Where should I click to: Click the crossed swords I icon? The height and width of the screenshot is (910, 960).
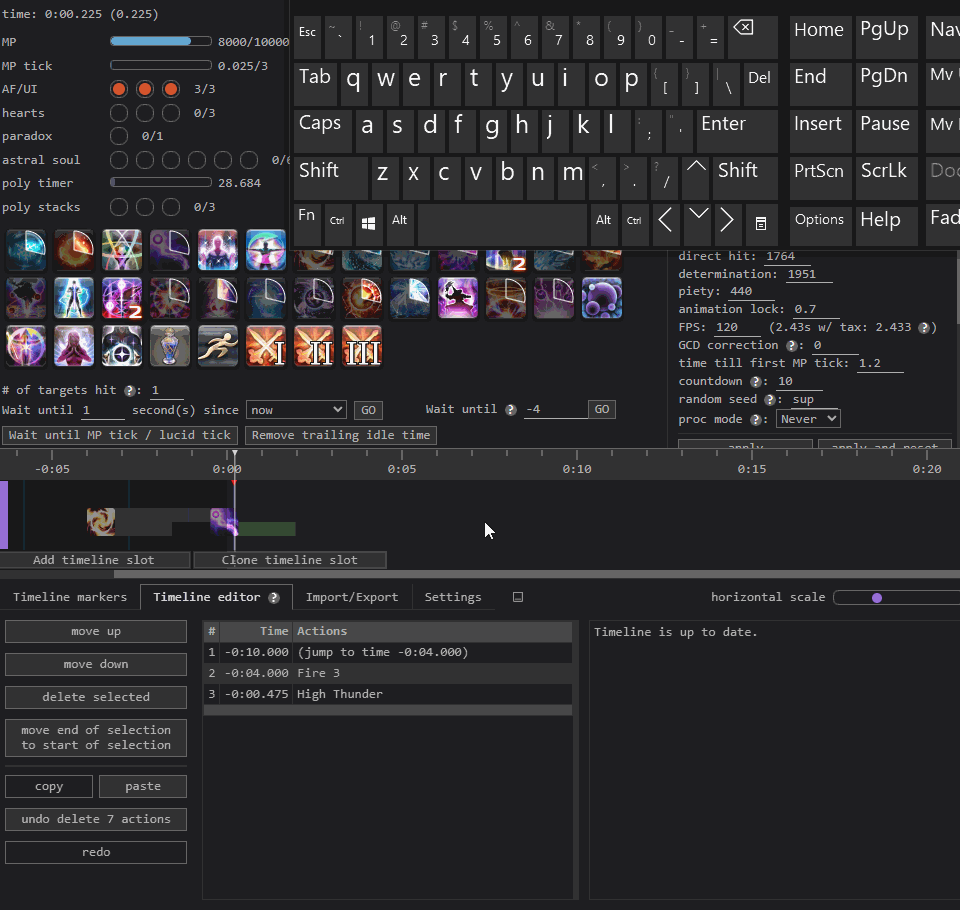tap(266, 346)
